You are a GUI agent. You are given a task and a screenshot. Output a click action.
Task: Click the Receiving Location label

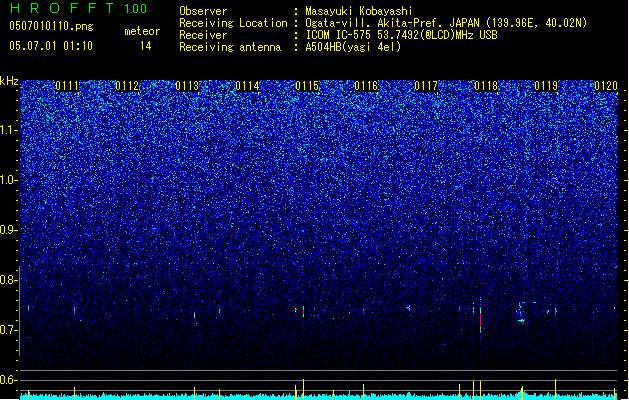click(233, 23)
